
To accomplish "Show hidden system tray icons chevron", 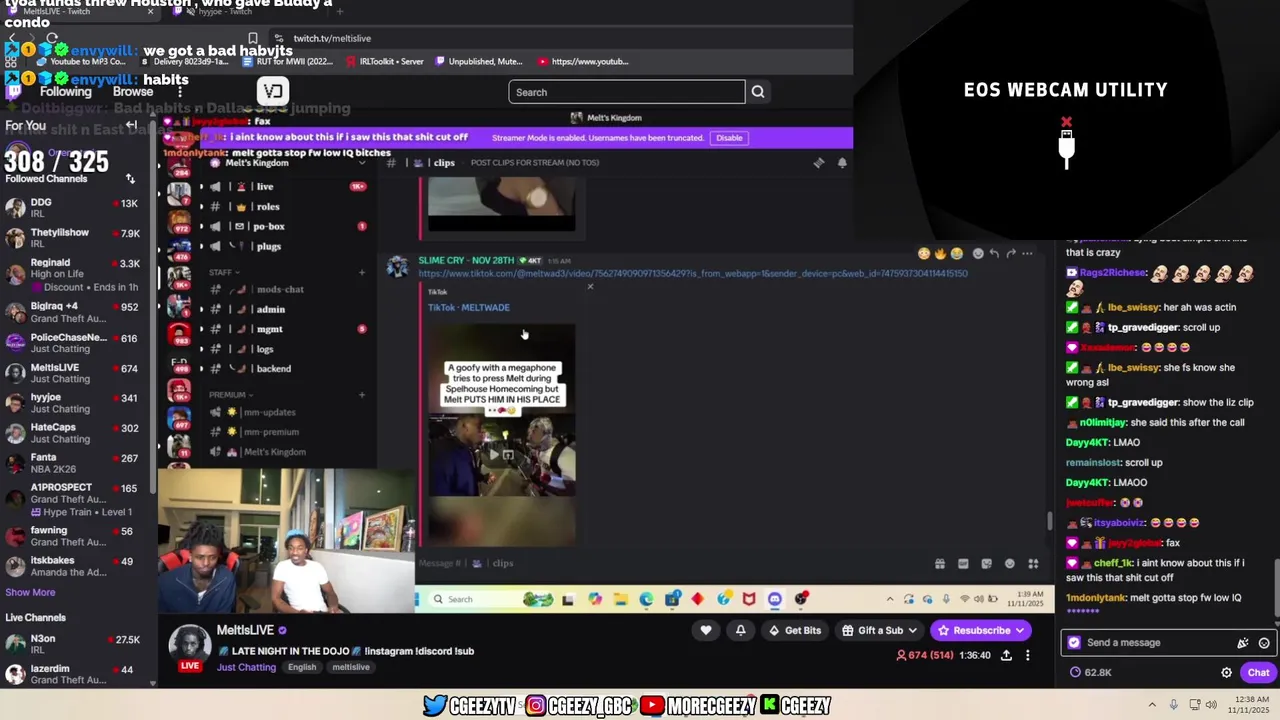I will (1152, 704).
